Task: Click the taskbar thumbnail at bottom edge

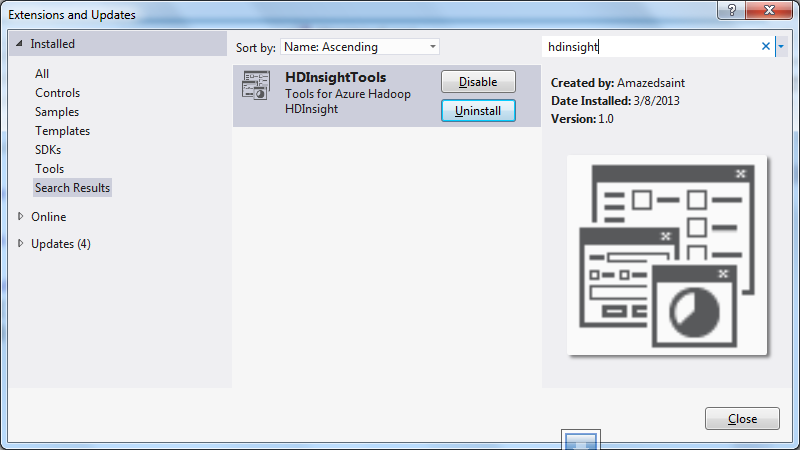Action: (581, 440)
